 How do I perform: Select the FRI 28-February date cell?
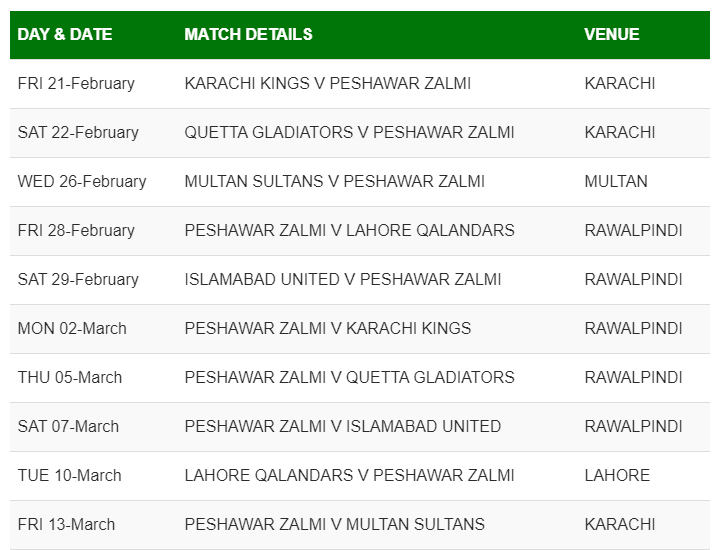[x=78, y=230]
